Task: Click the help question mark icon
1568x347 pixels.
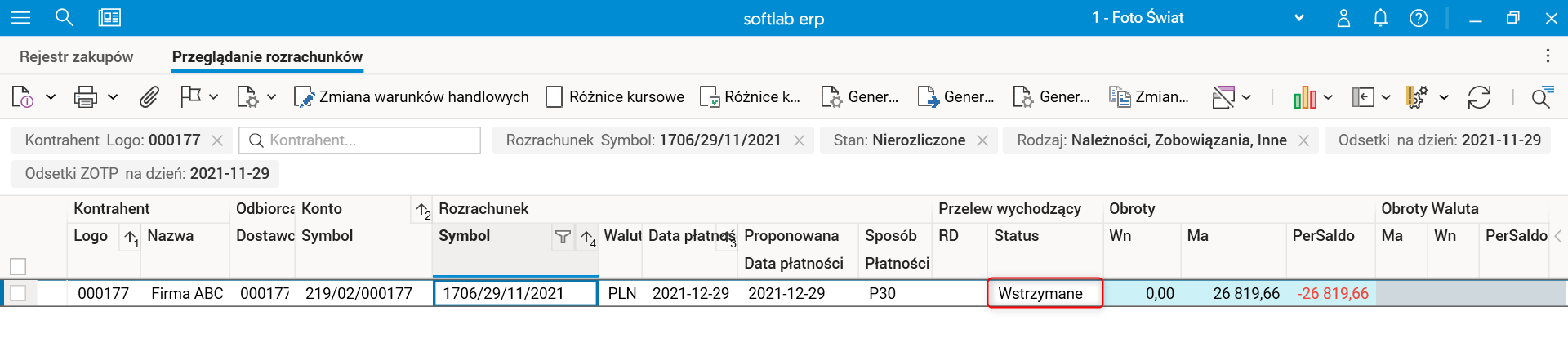Action: coord(1419,18)
